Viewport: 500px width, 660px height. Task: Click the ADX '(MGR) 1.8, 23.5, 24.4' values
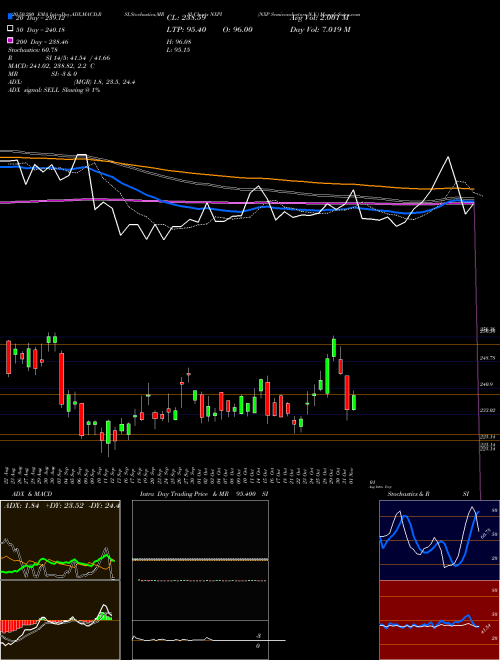click(104, 82)
